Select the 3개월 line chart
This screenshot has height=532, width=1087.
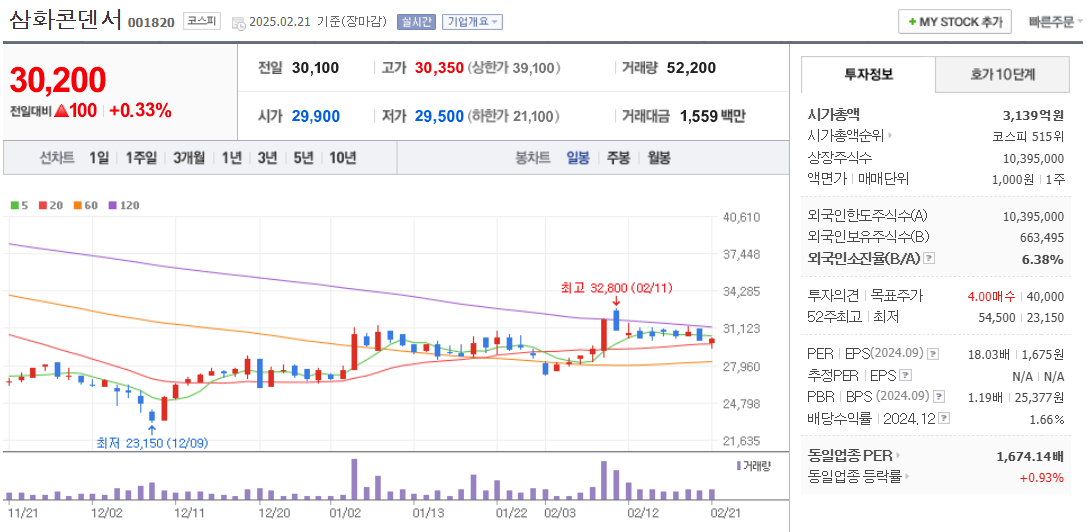coord(189,158)
